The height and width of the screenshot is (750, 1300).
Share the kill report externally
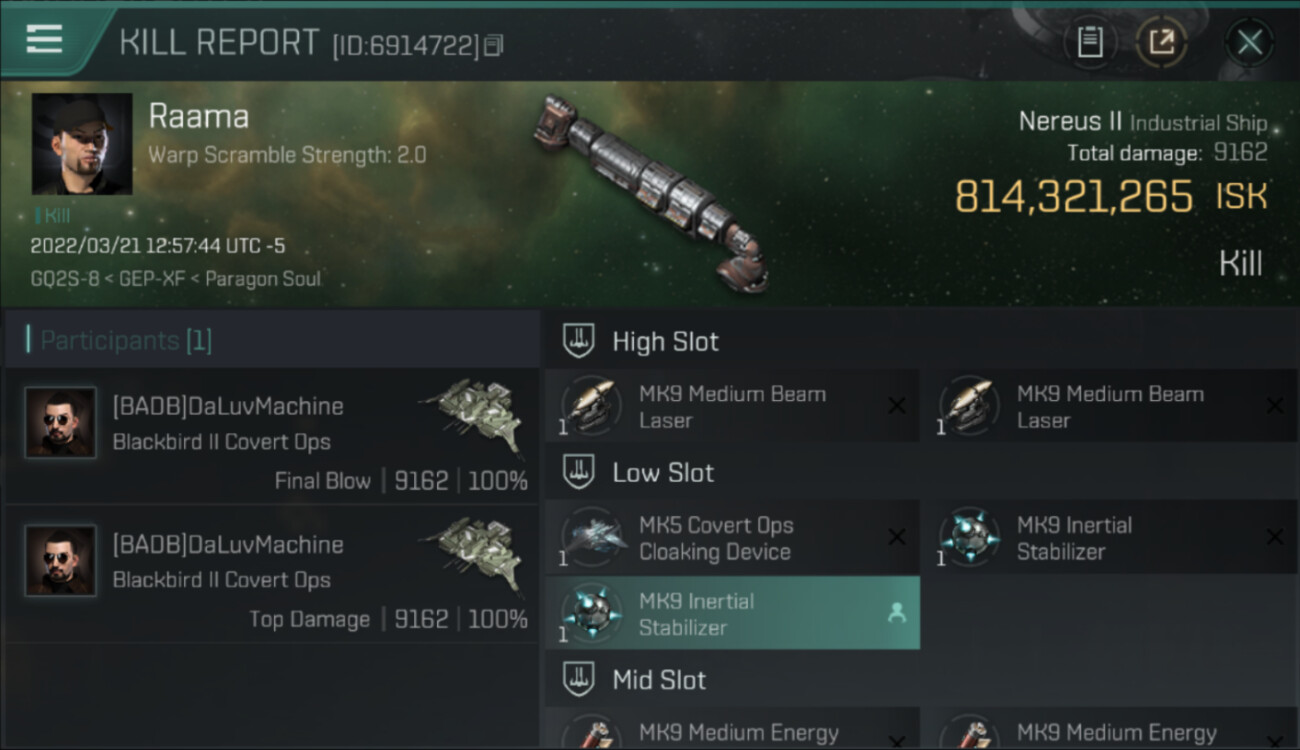click(1161, 43)
